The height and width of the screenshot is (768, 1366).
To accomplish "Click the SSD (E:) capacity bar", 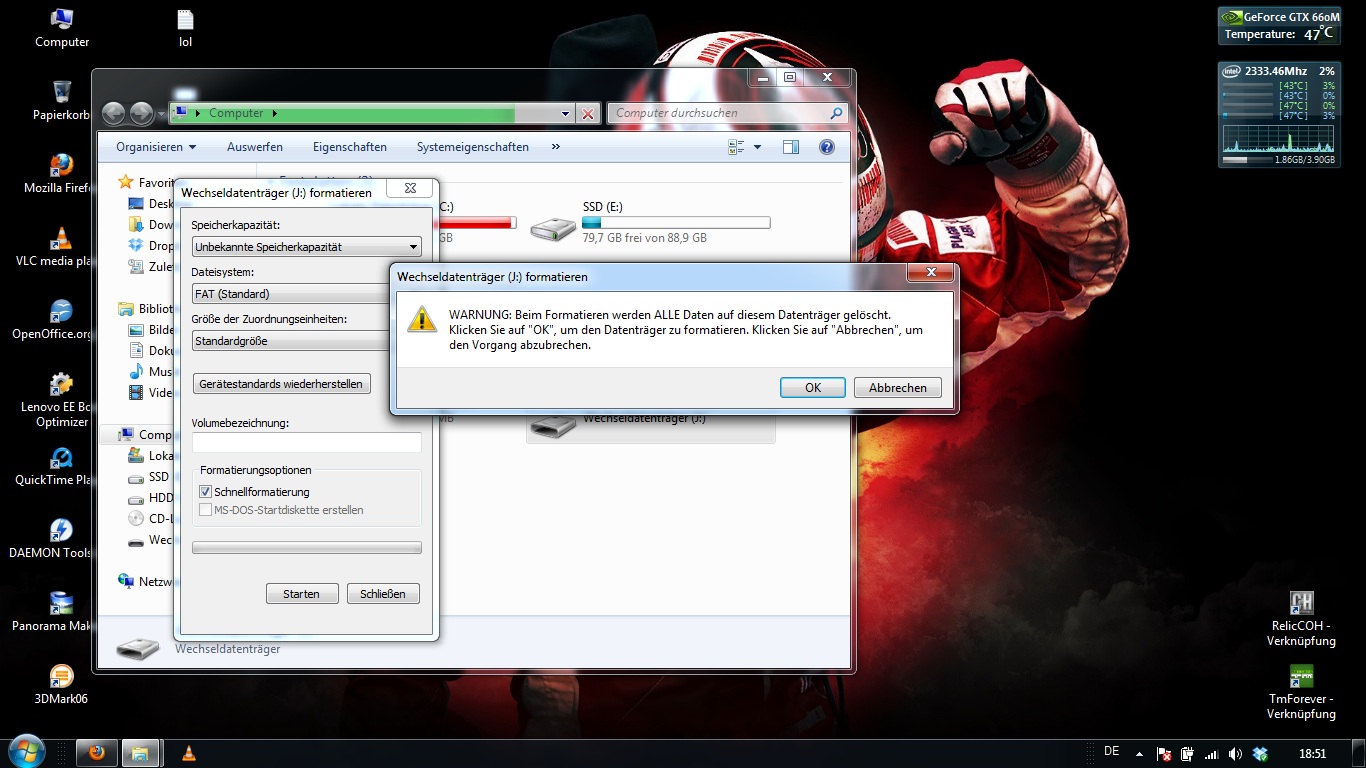I will [676, 223].
